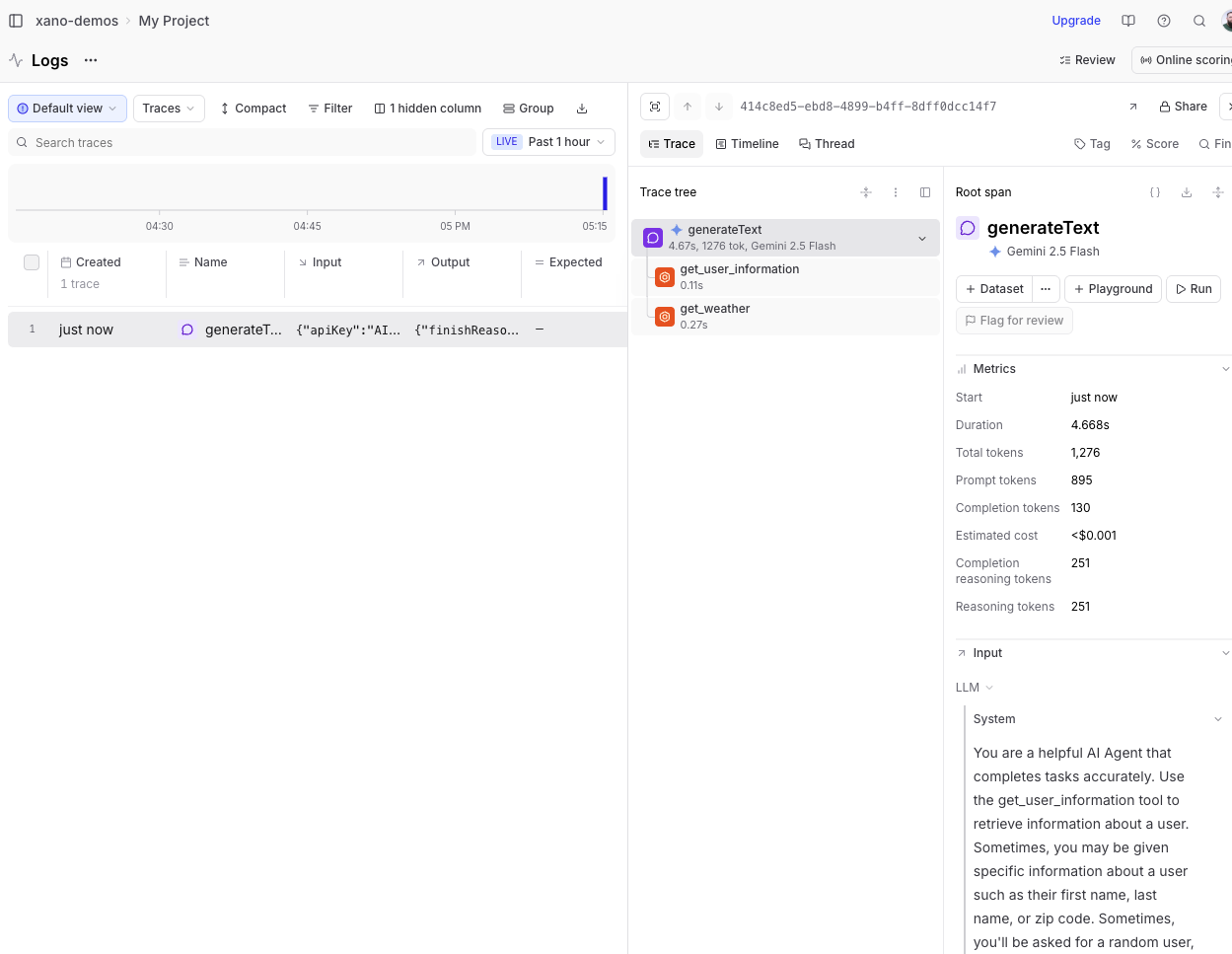Expand Root span sections icon

tap(1218, 192)
